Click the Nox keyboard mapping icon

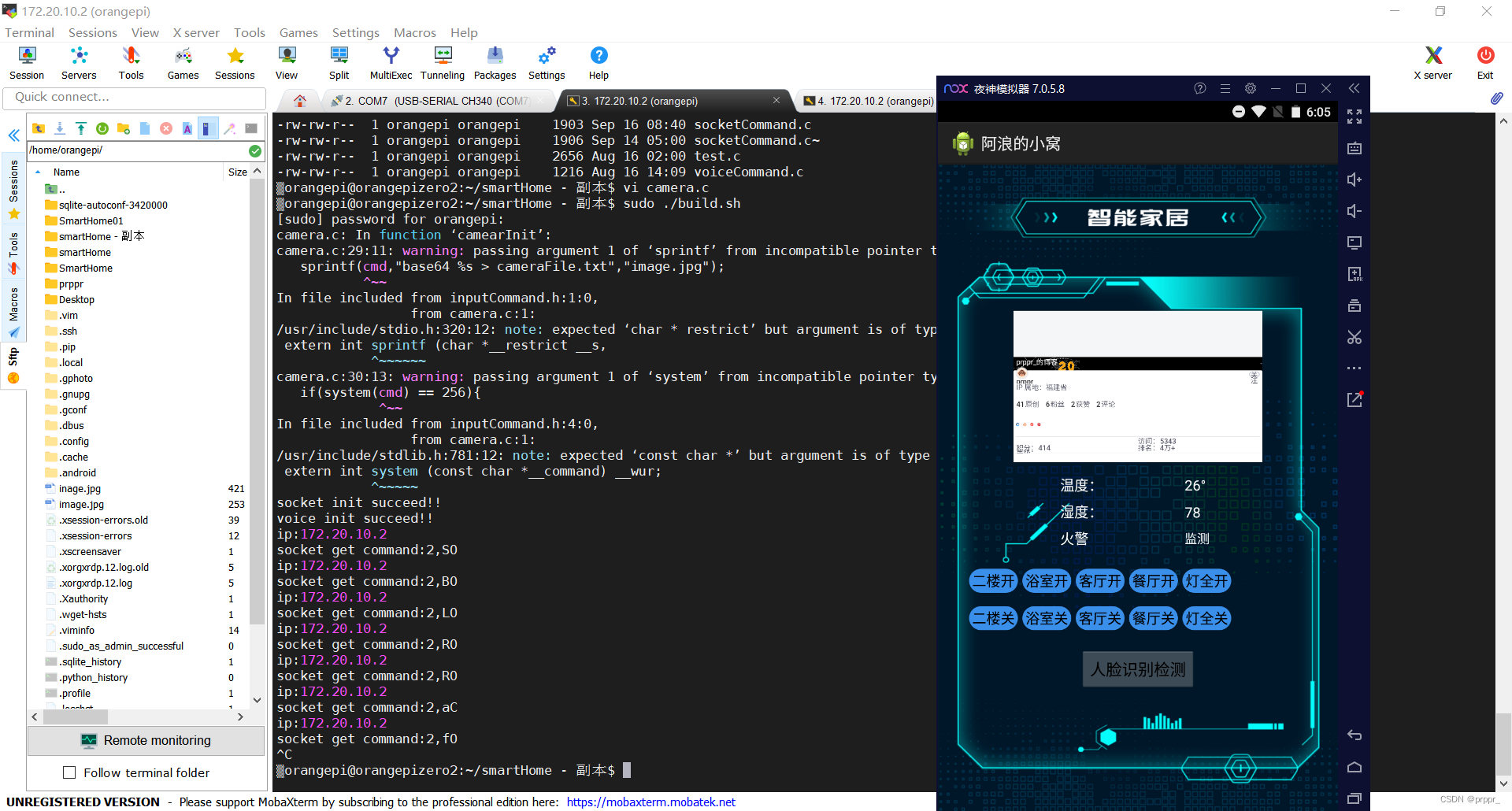[1354, 148]
